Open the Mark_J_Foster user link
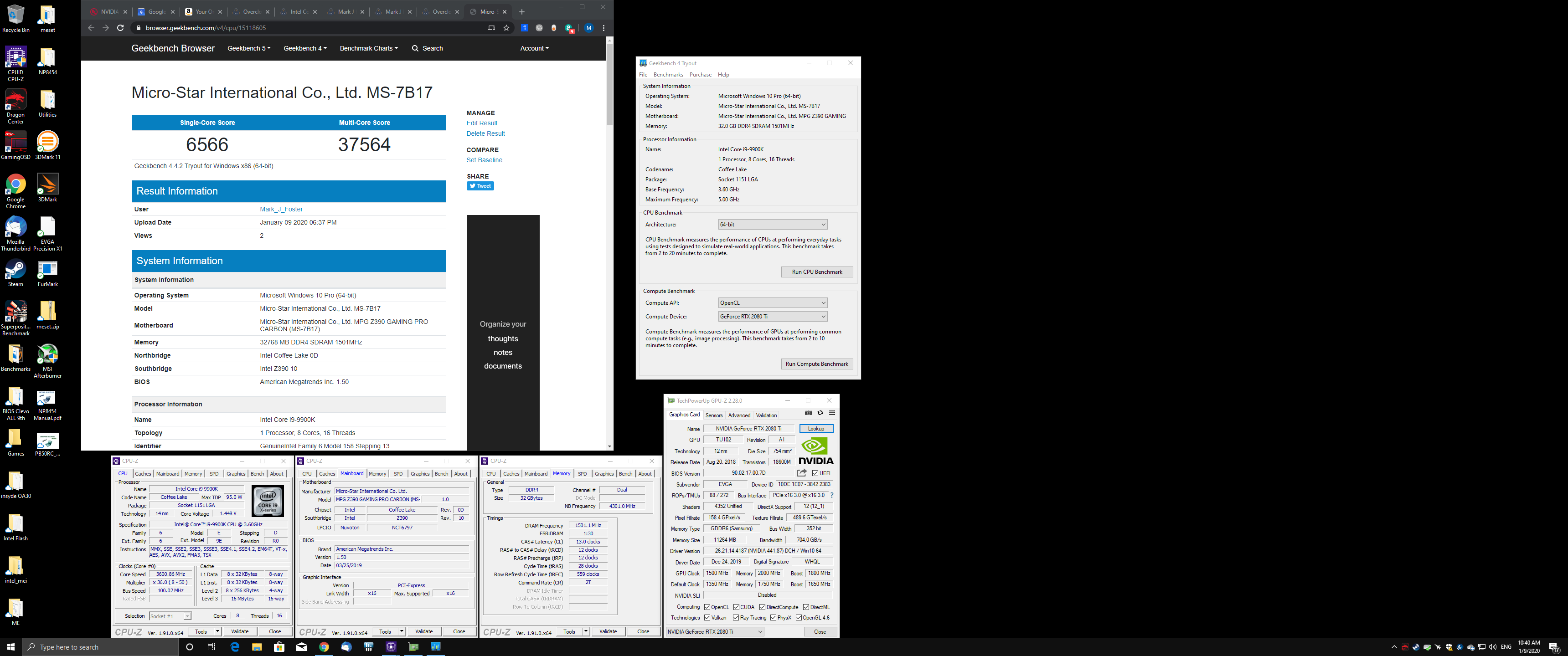Image resolution: width=1568 pixels, height=656 pixels. click(x=281, y=210)
